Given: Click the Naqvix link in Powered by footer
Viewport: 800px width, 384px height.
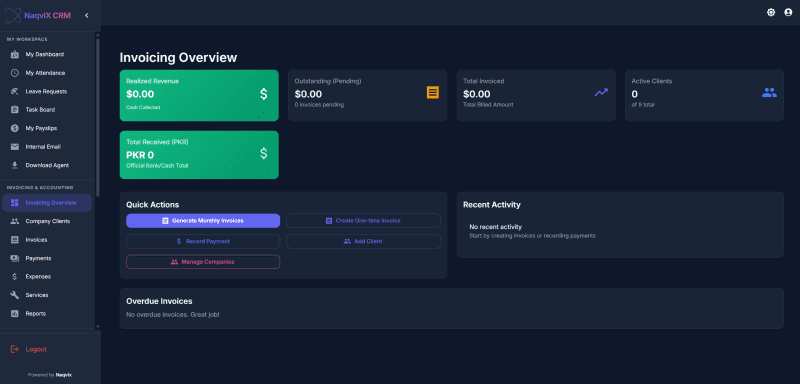Looking at the screenshot, I should tap(64, 375).
